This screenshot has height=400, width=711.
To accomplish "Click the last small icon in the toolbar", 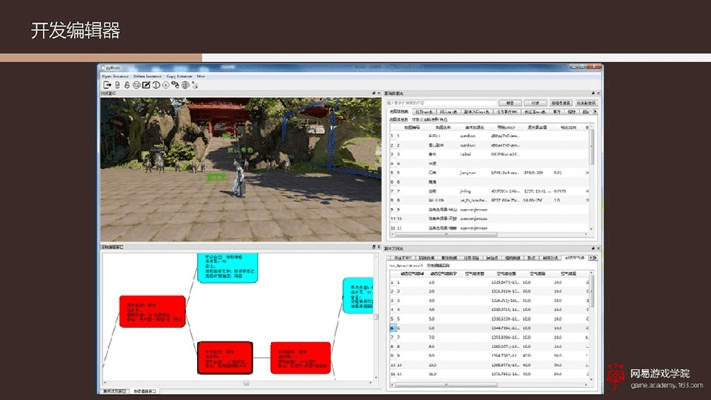I will [195, 85].
